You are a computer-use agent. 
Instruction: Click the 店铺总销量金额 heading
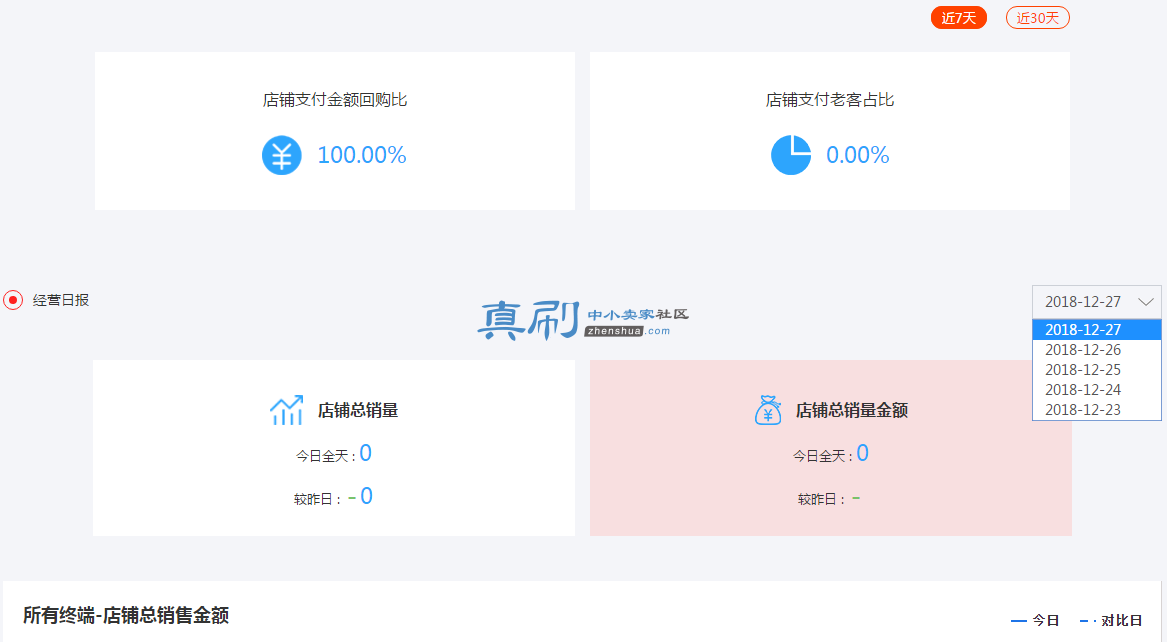[851, 410]
